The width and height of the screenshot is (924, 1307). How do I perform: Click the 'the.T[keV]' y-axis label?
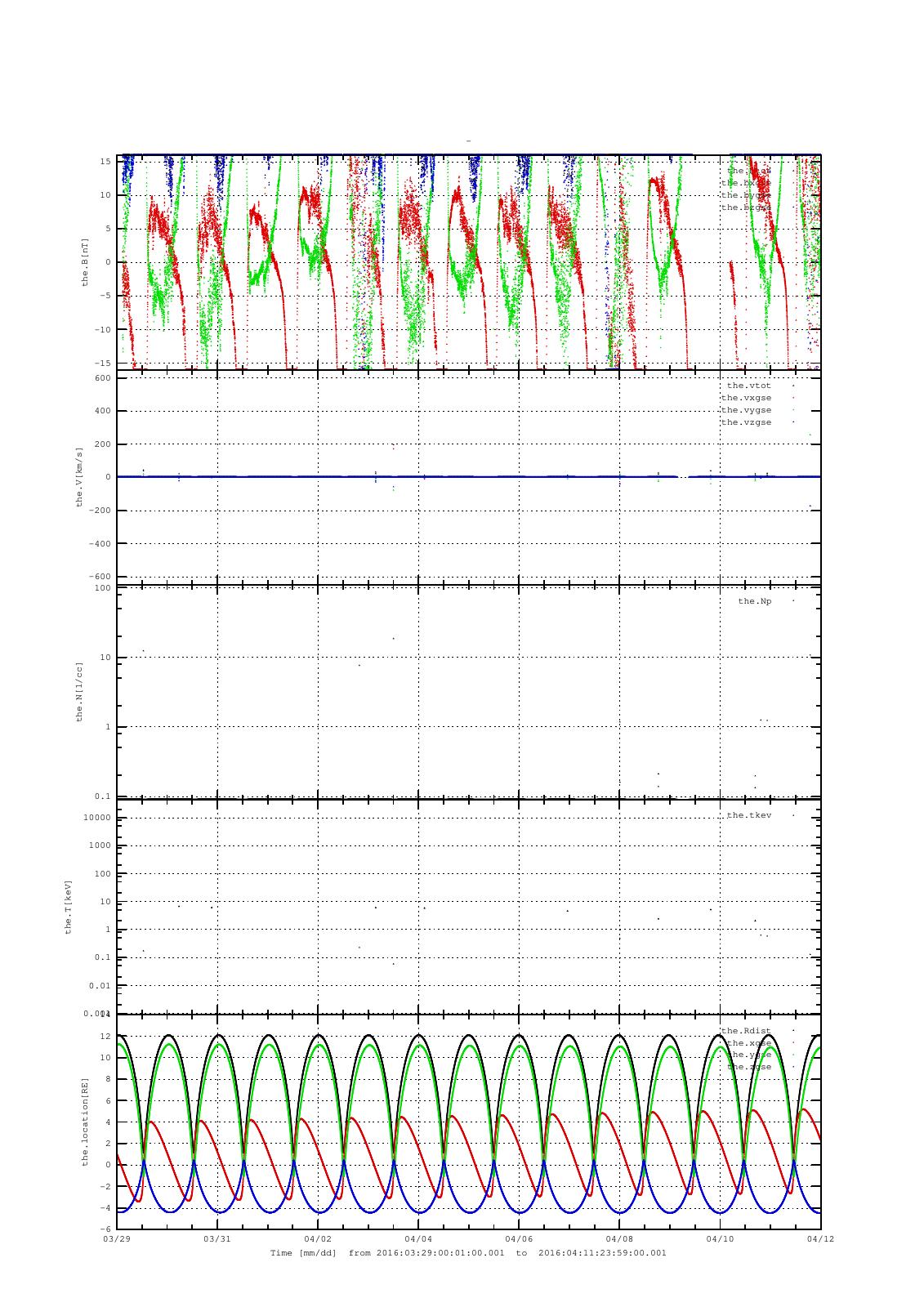click(69, 907)
